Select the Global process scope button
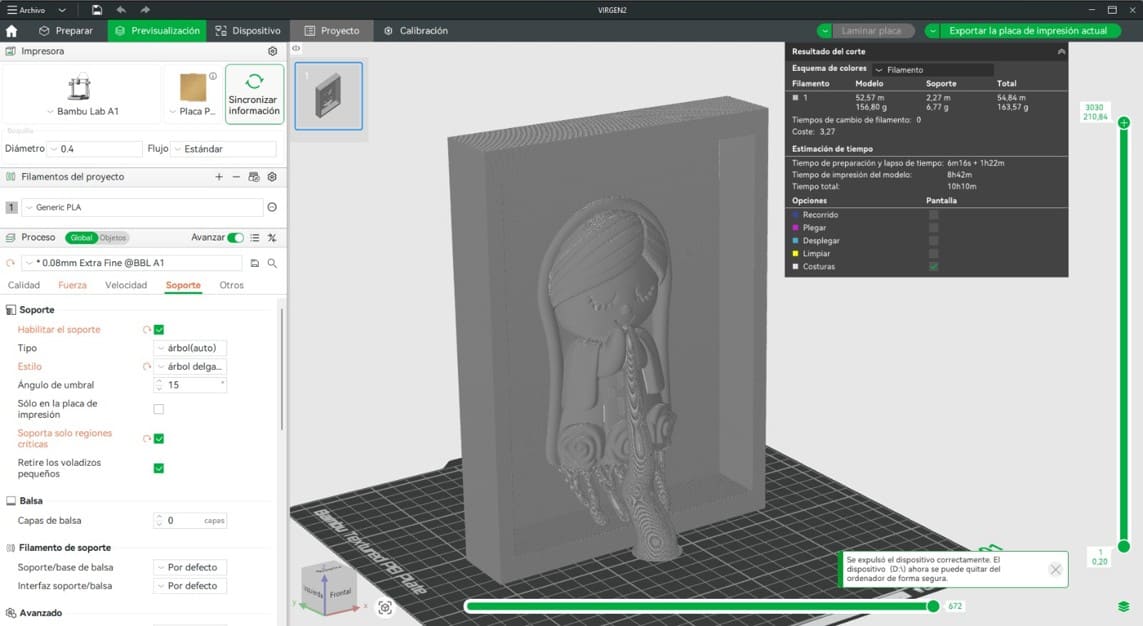 click(x=82, y=238)
